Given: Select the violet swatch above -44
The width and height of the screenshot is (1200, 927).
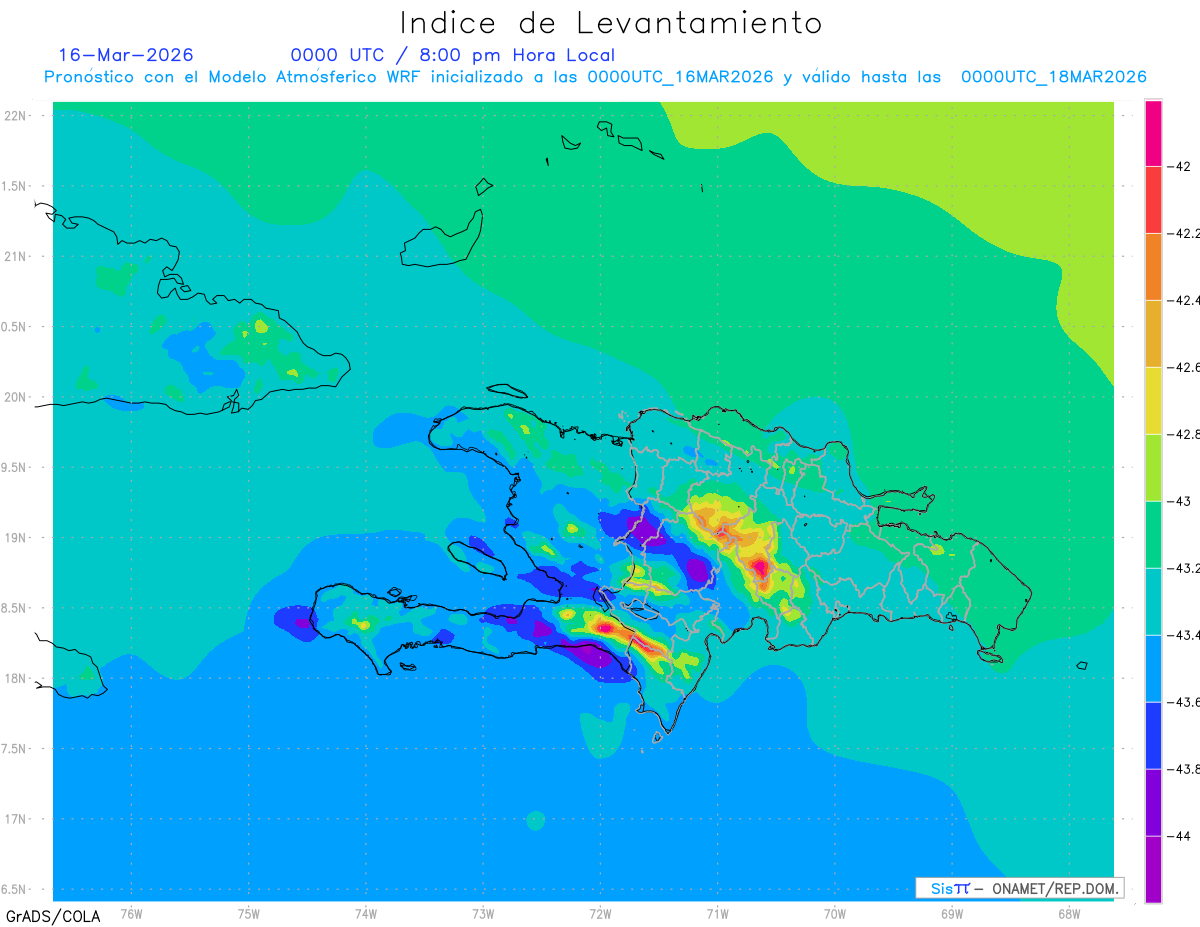Looking at the screenshot, I should (x=1153, y=802).
